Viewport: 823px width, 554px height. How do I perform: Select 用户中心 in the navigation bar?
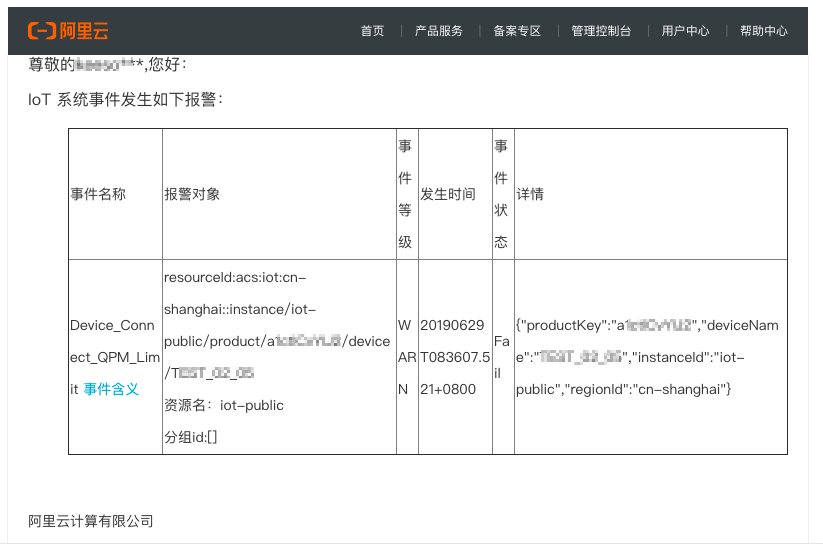[685, 31]
